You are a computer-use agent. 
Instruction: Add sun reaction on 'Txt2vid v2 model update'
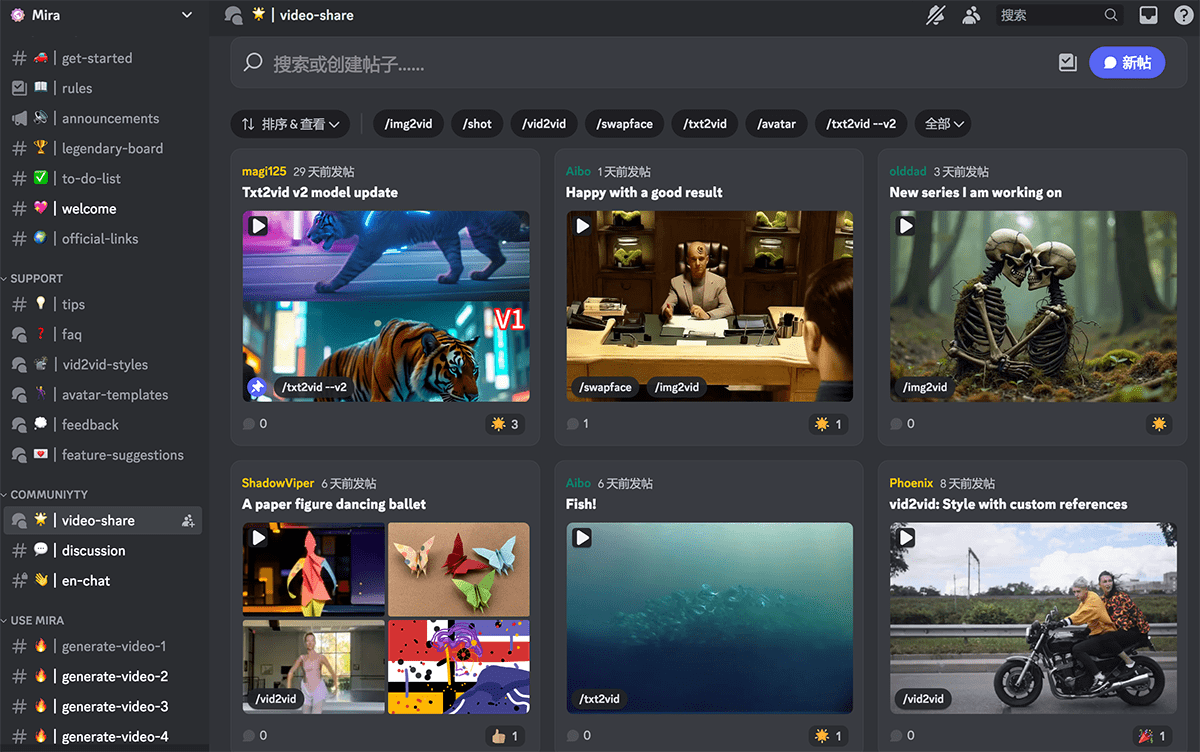pyautogui.click(x=505, y=424)
